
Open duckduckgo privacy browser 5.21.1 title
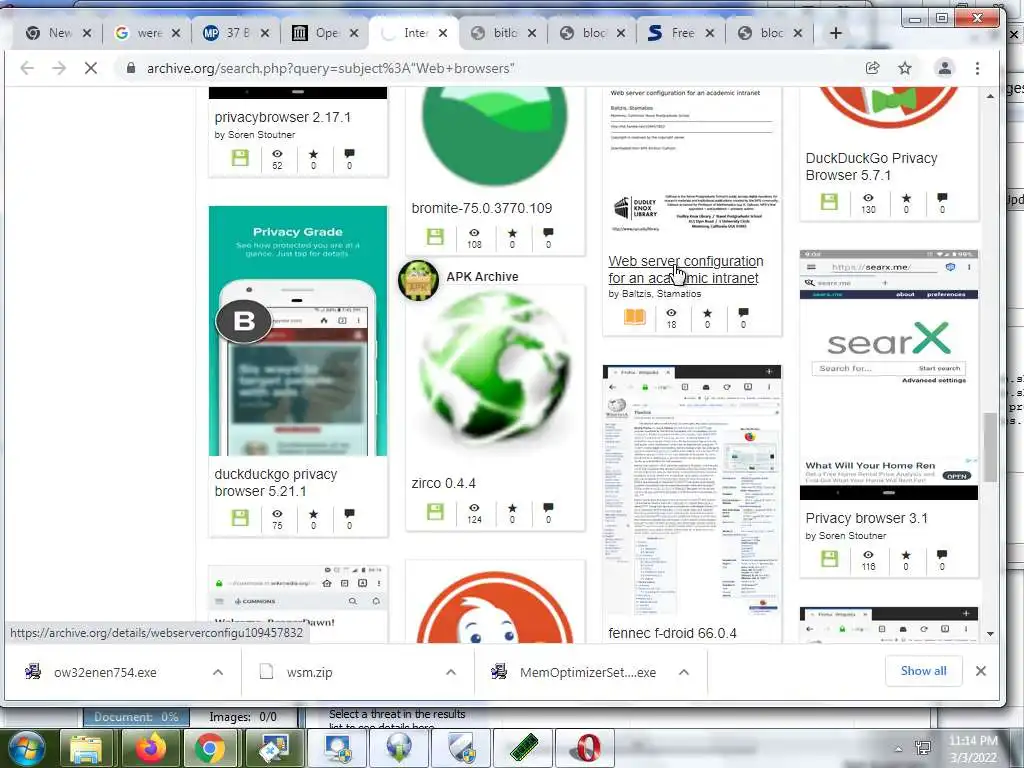click(x=276, y=483)
